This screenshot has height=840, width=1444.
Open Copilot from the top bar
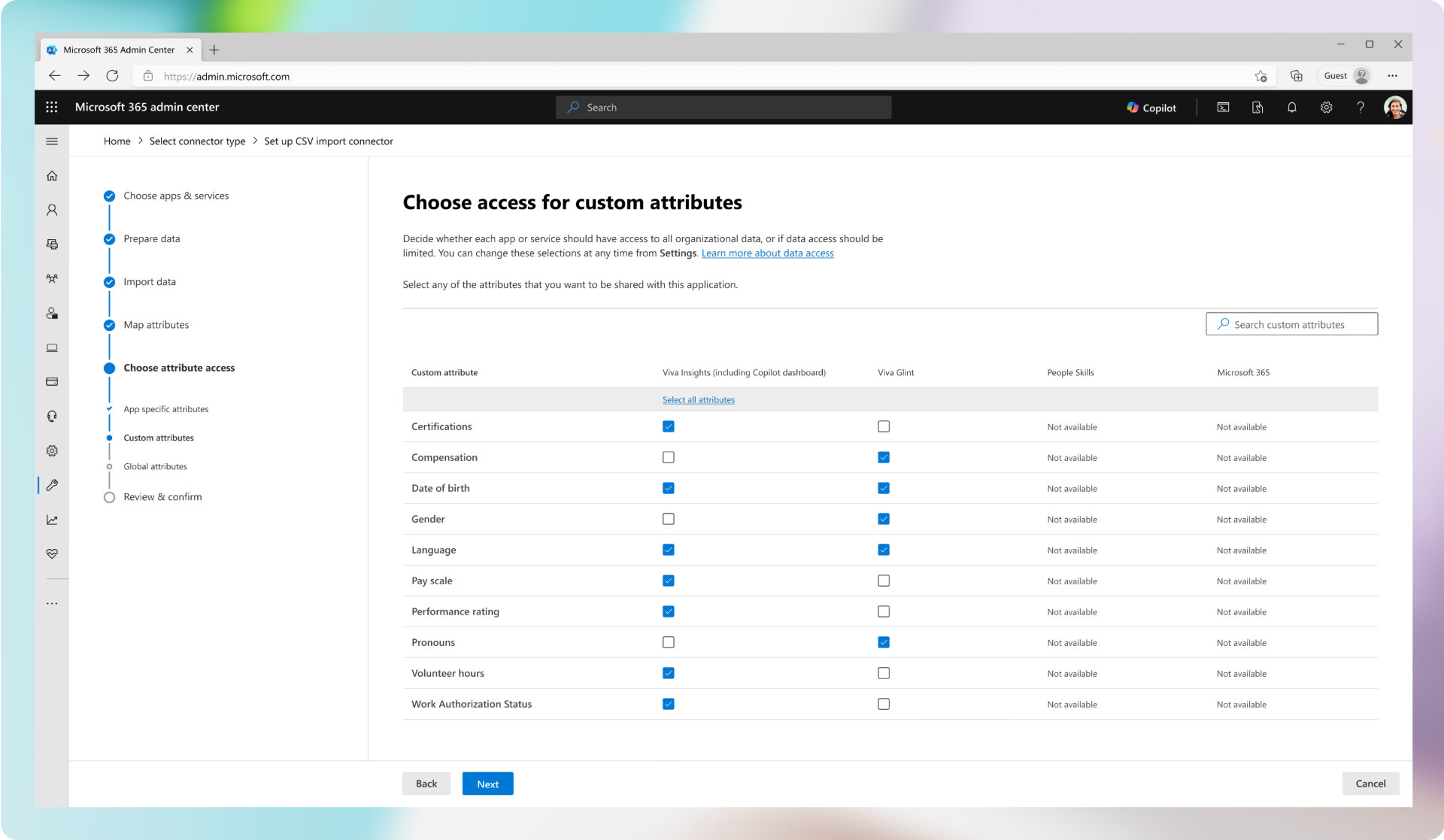click(1151, 108)
